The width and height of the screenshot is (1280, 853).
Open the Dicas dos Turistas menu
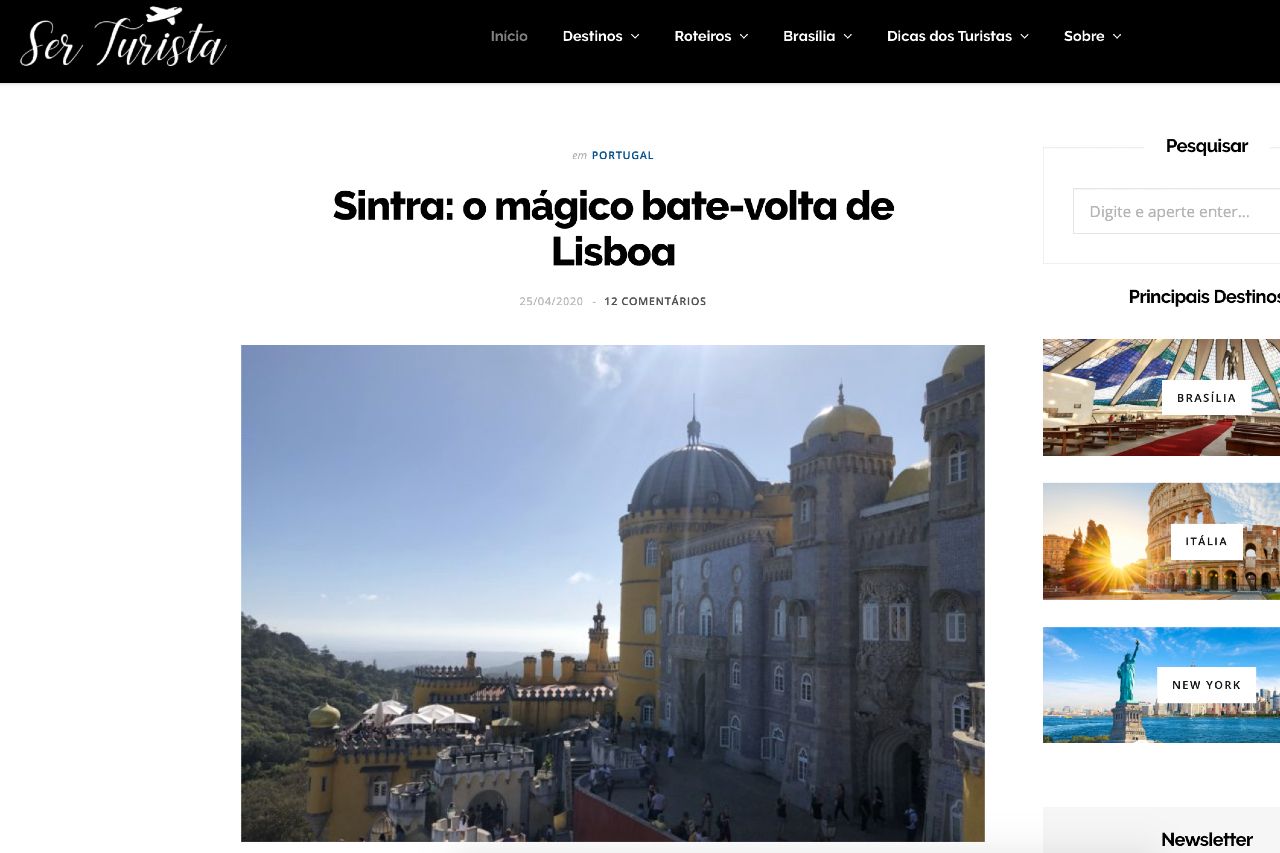(x=949, y=36)
